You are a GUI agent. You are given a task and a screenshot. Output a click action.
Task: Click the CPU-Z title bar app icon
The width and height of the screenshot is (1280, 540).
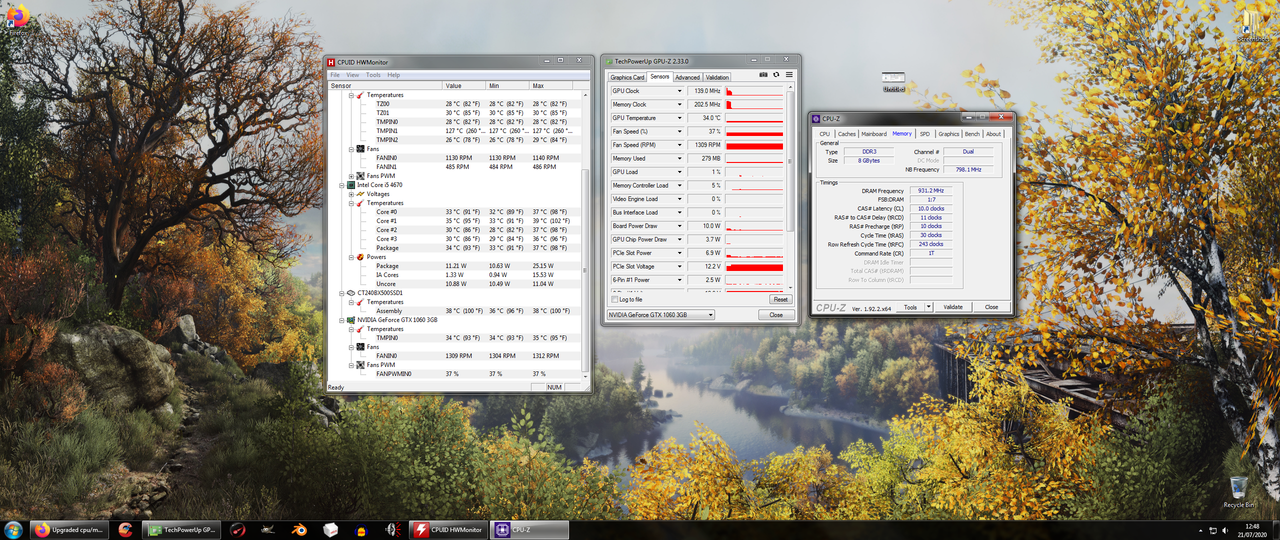click(x=816, y=119)
